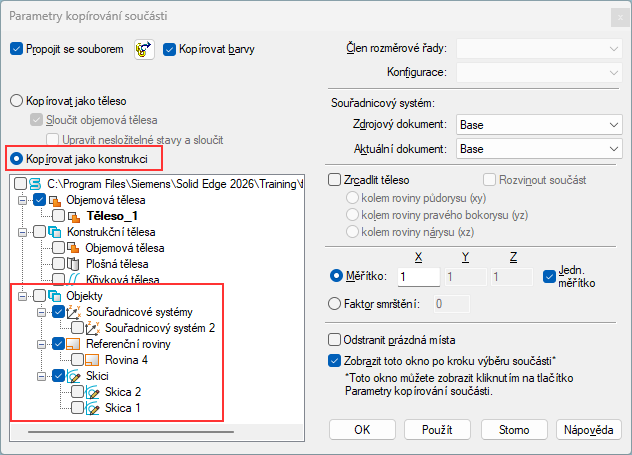Select the Kopírovat jako těleso radio button
This screenshot has height=455, width=632.
pos(15,101)
